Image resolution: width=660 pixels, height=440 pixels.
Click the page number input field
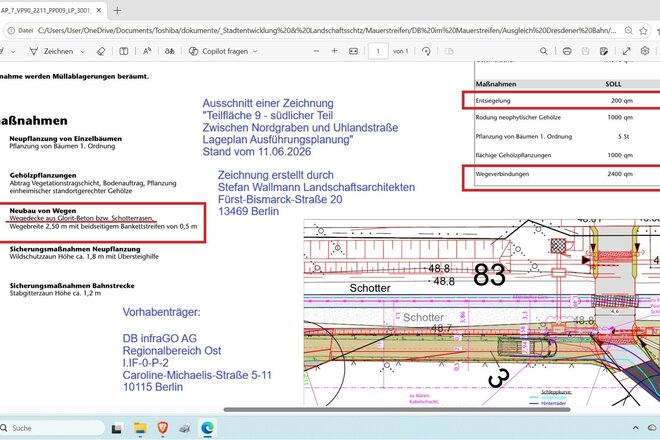(378, 51)
